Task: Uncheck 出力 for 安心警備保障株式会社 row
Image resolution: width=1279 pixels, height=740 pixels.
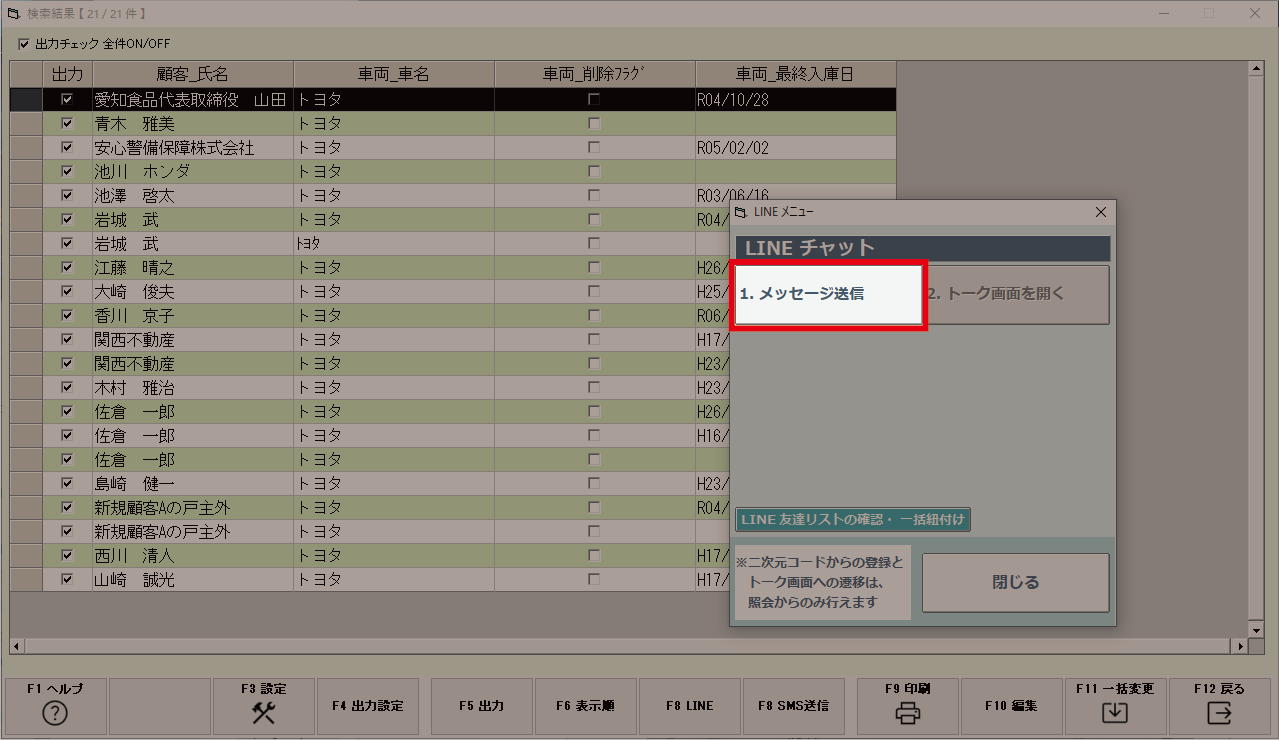Action: (x=67, y=148)
